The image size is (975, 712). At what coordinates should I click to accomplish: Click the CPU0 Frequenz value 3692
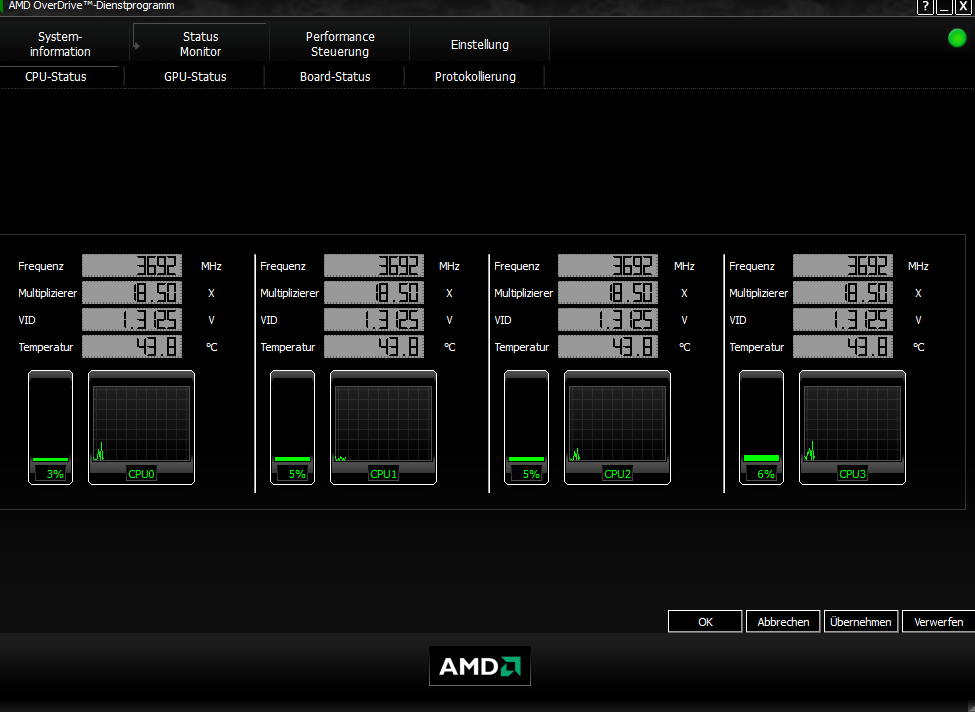[x=132, y=266]
